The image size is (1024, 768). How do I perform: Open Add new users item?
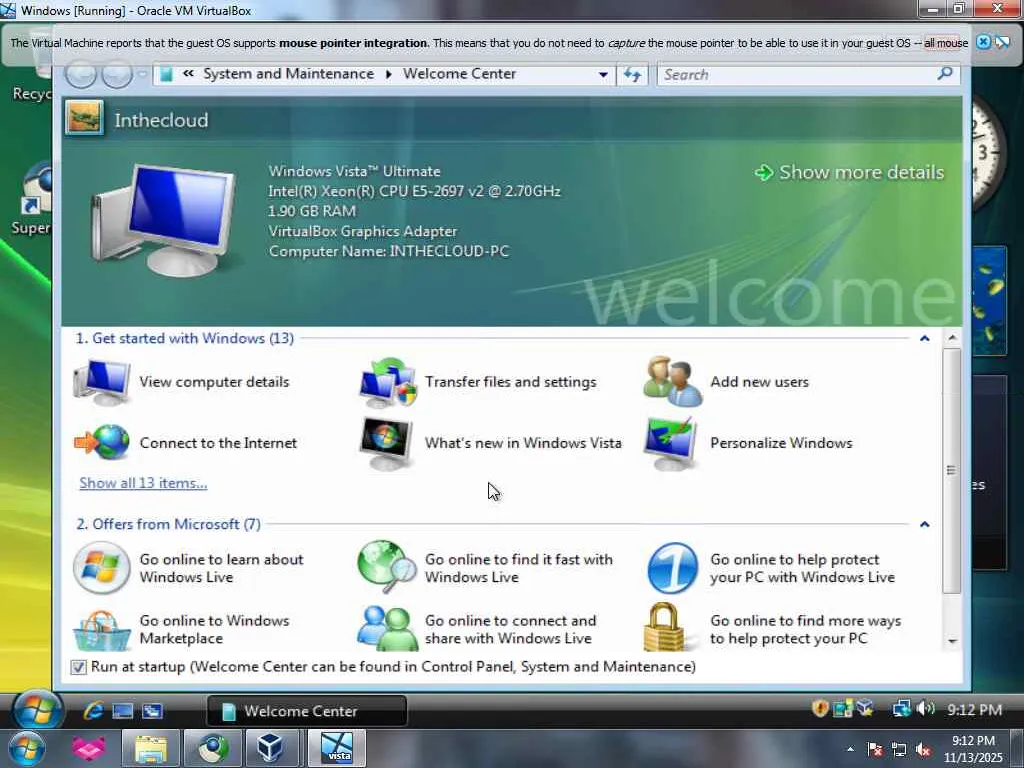726,382
